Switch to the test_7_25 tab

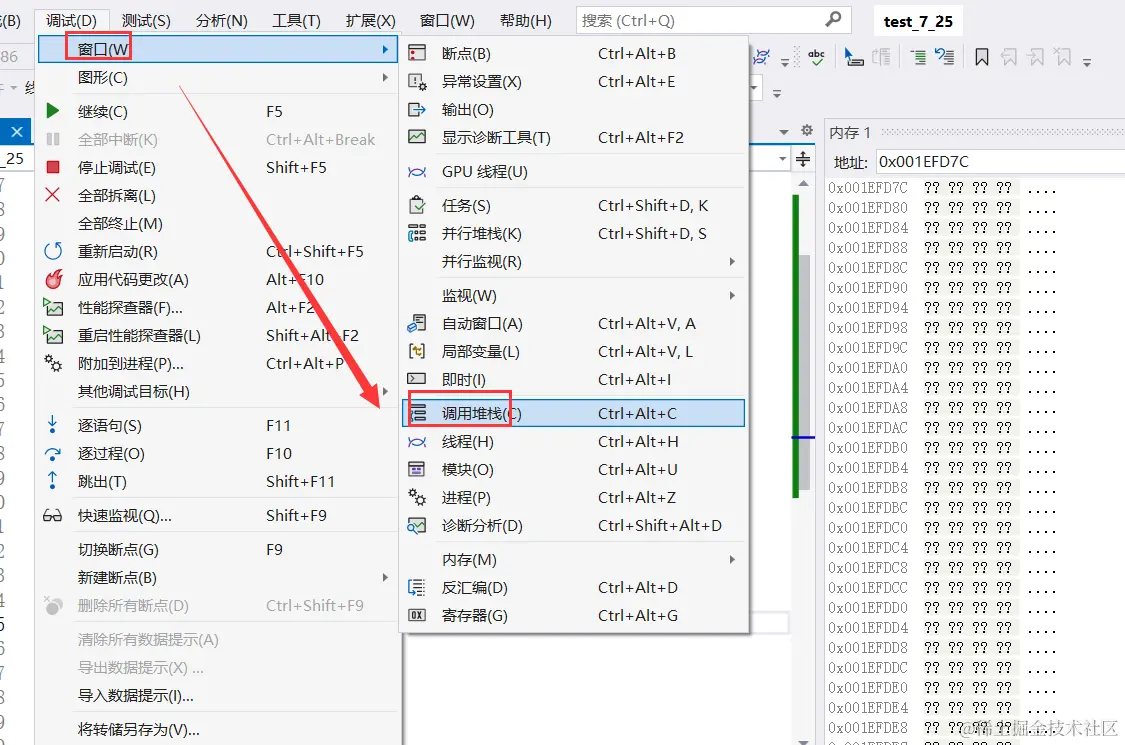coord(917,20)
